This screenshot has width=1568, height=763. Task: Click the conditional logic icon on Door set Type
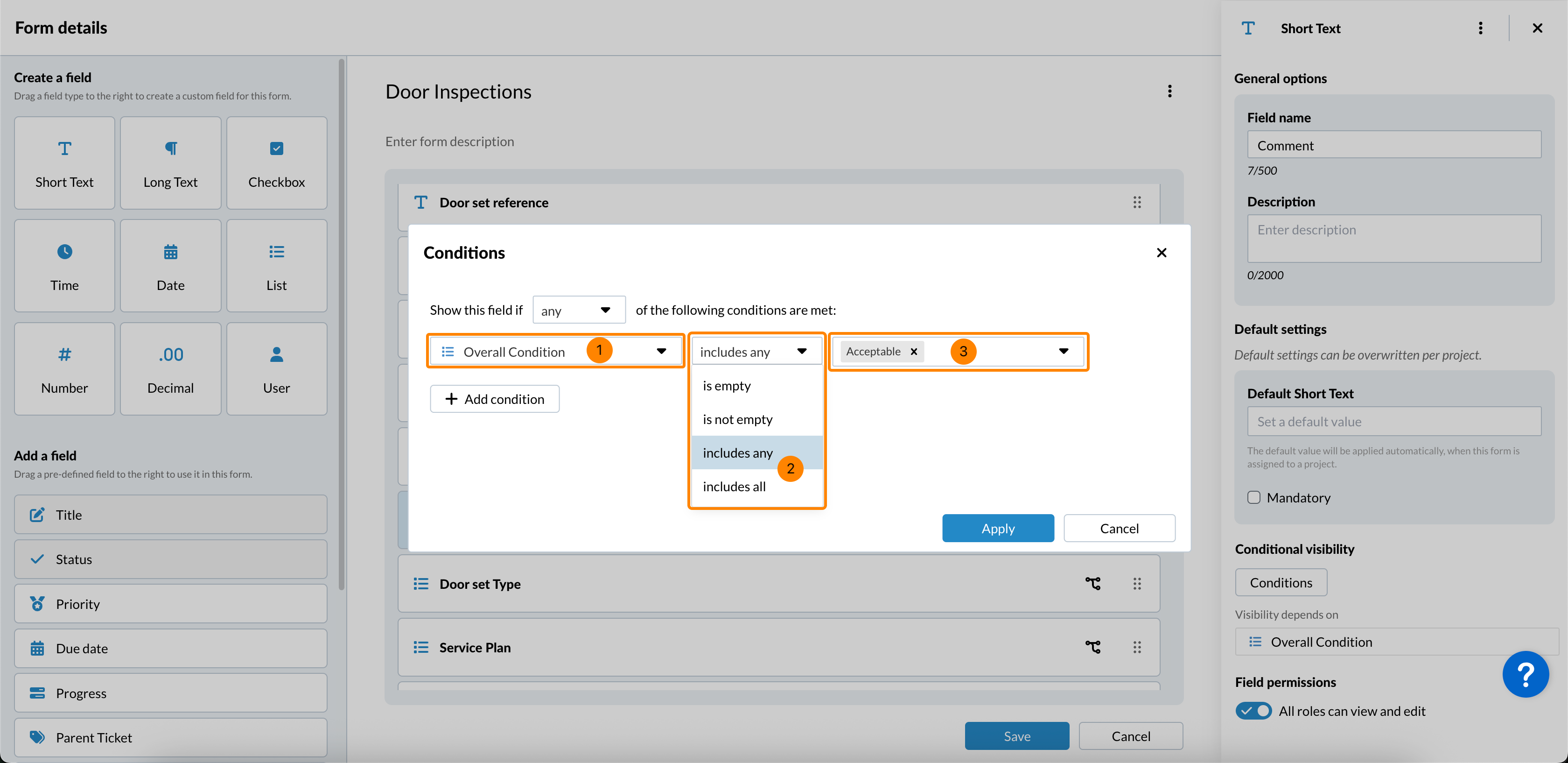(x=1092, y=583)
